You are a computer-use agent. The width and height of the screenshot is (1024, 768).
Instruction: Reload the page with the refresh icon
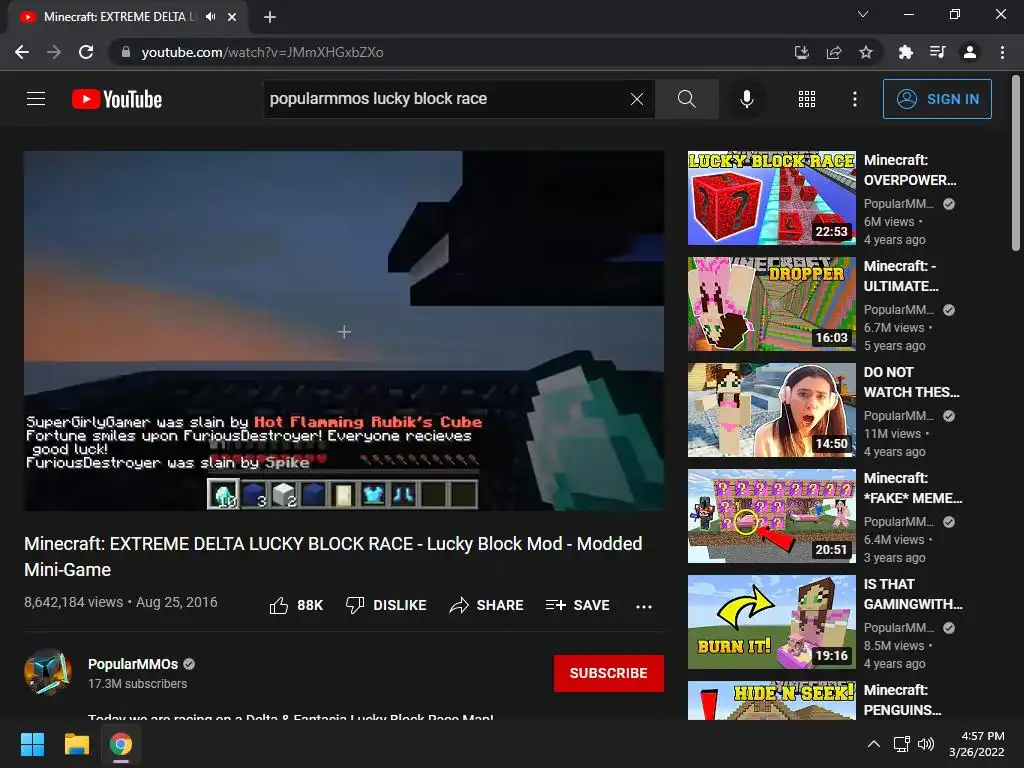(86, 52)
